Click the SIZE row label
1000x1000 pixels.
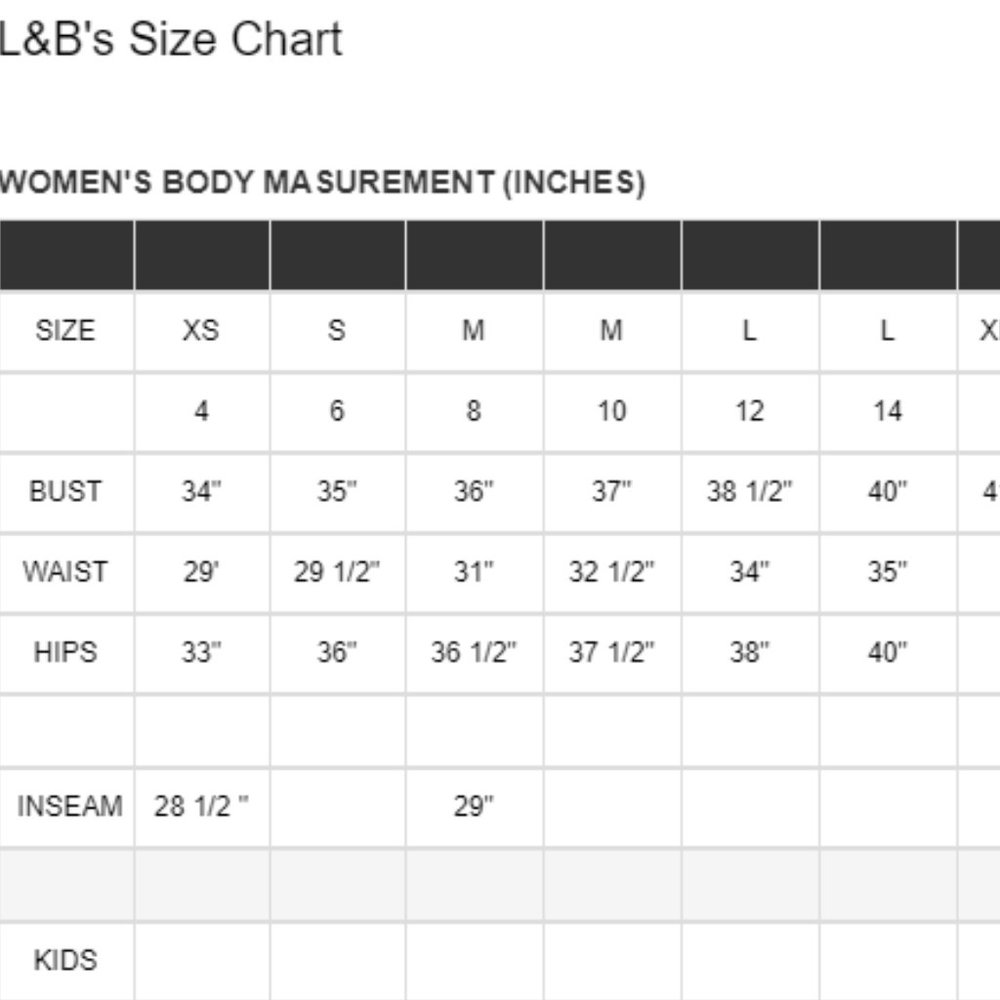pos(65,330)
